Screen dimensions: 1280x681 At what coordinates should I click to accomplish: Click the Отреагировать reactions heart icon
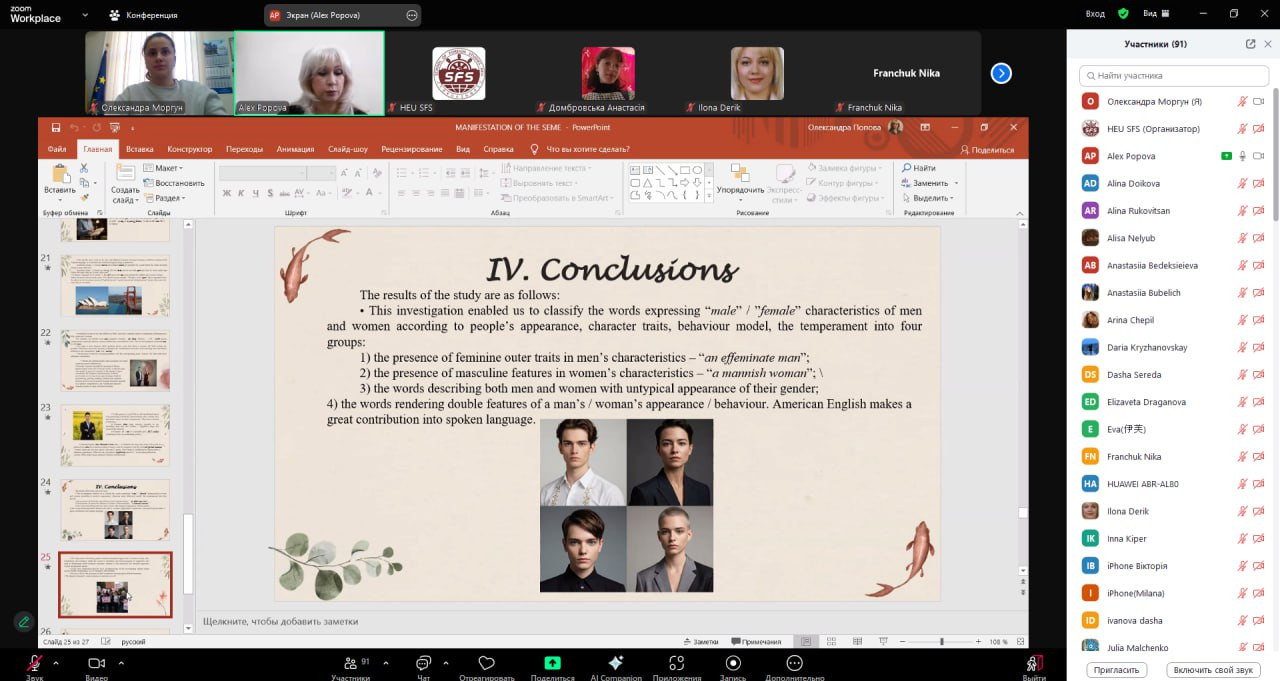click(x=487, y=663)
